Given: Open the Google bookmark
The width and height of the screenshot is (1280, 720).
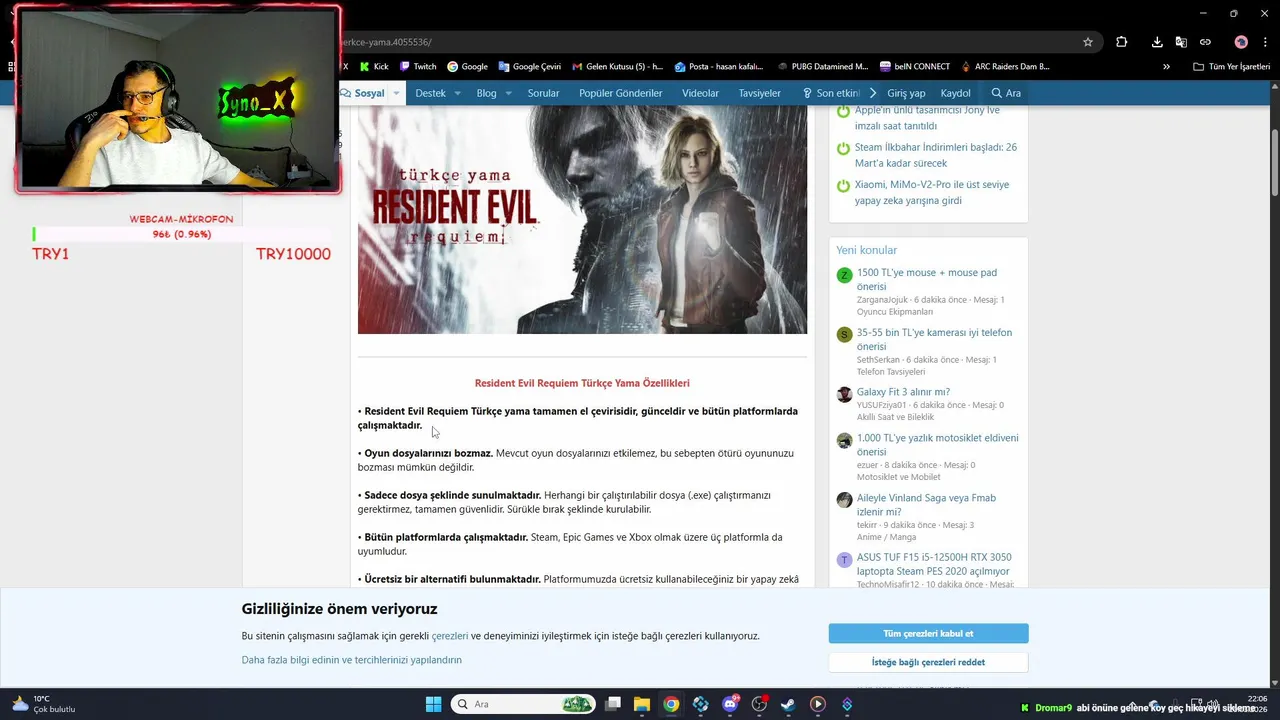Looking at the screenshot, I should [467, 67].
